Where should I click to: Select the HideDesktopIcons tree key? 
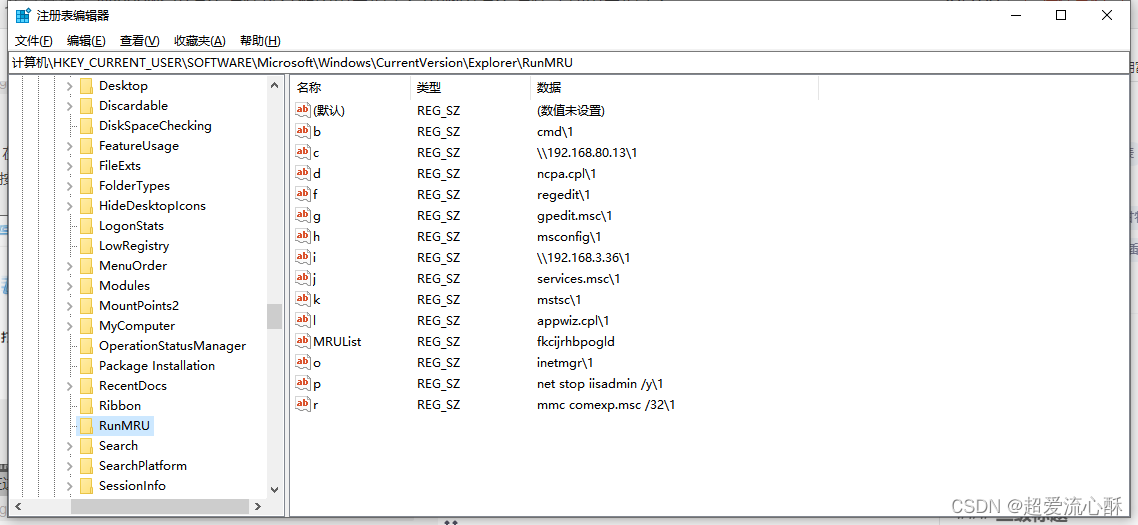click(x=152, y=205)
